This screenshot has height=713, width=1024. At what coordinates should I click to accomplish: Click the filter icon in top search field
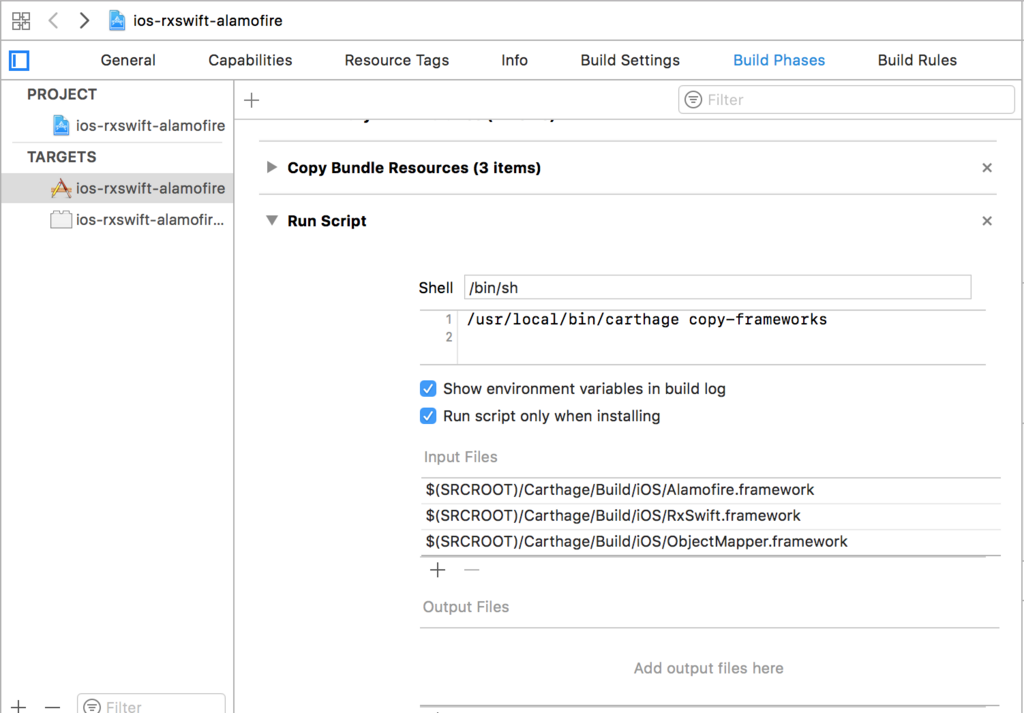(693, 100)
